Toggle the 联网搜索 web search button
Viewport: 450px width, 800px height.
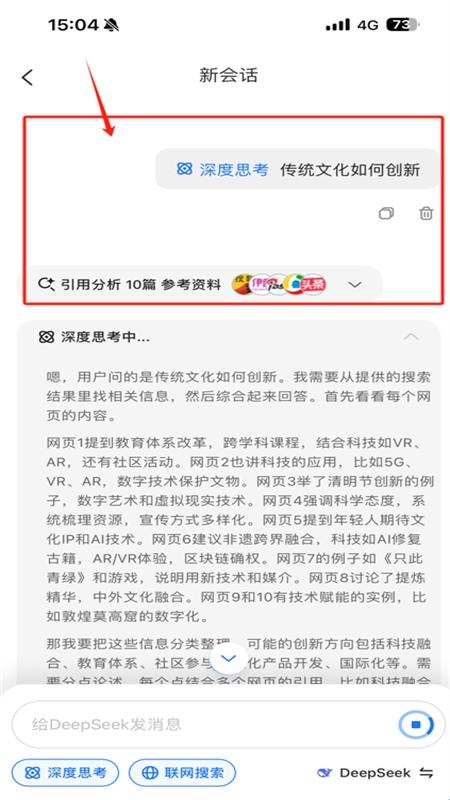[x=183, y=772]
